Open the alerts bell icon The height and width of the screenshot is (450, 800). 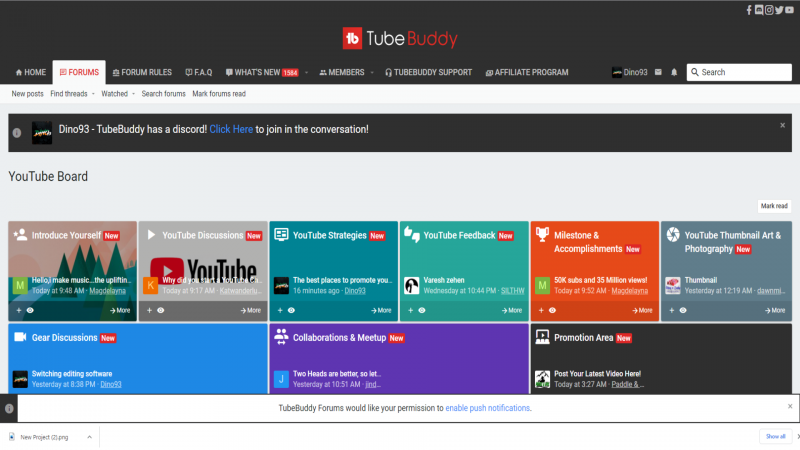click(x=674, y=73)
